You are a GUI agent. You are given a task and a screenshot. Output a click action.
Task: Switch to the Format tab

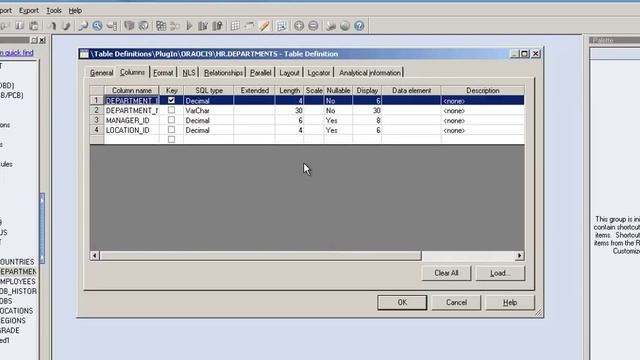[163, 73]
